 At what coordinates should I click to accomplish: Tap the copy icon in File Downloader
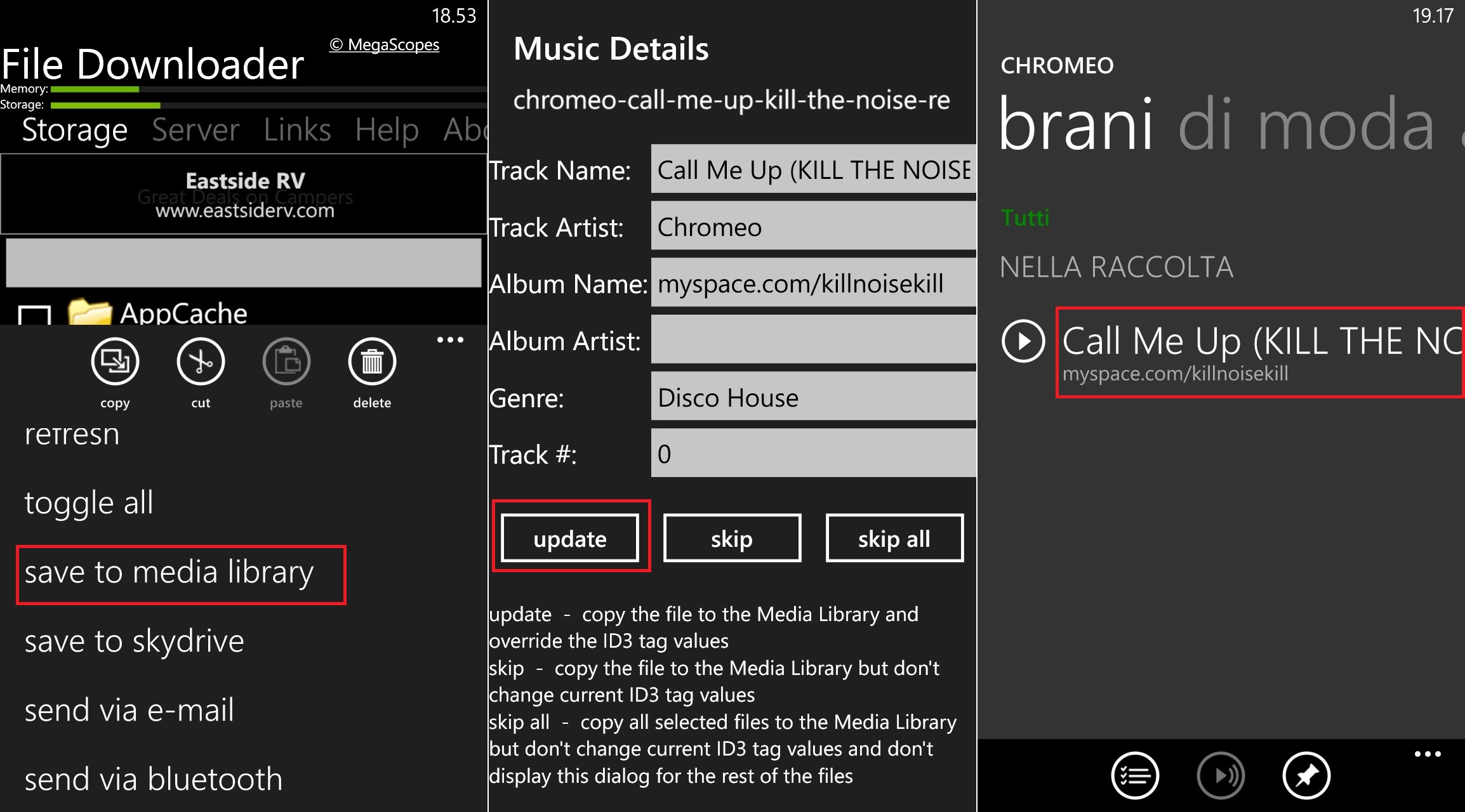pos(115,362)
